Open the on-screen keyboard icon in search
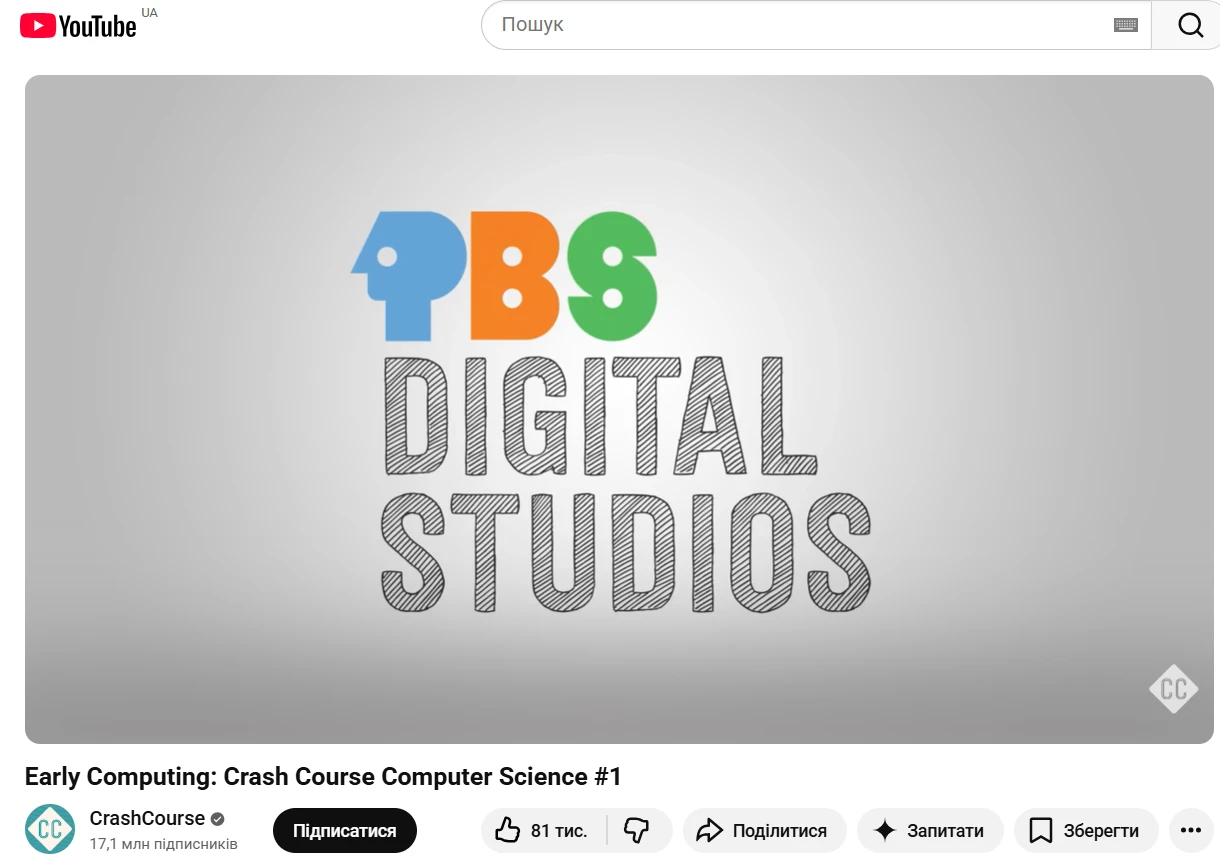This screenshot has height=856, width=1220. [1126, 25]
